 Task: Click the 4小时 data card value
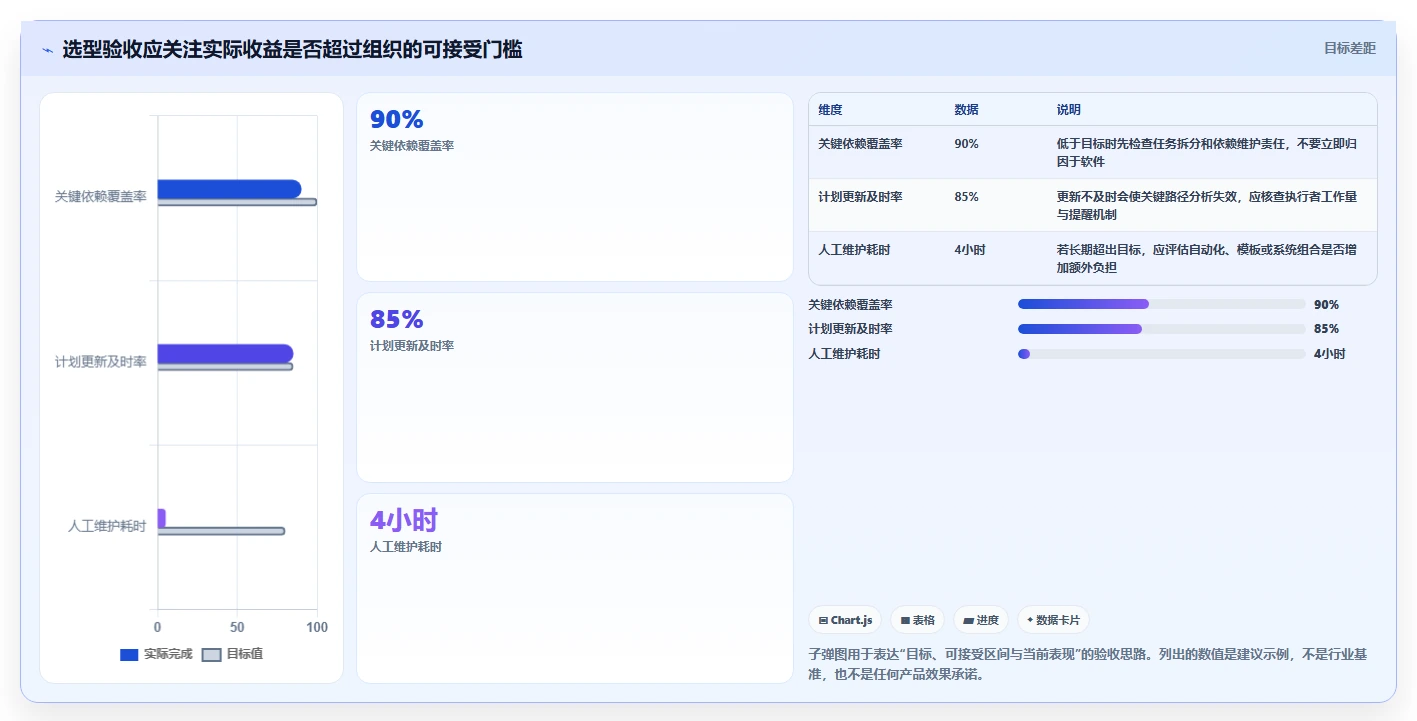pos(404,520)
